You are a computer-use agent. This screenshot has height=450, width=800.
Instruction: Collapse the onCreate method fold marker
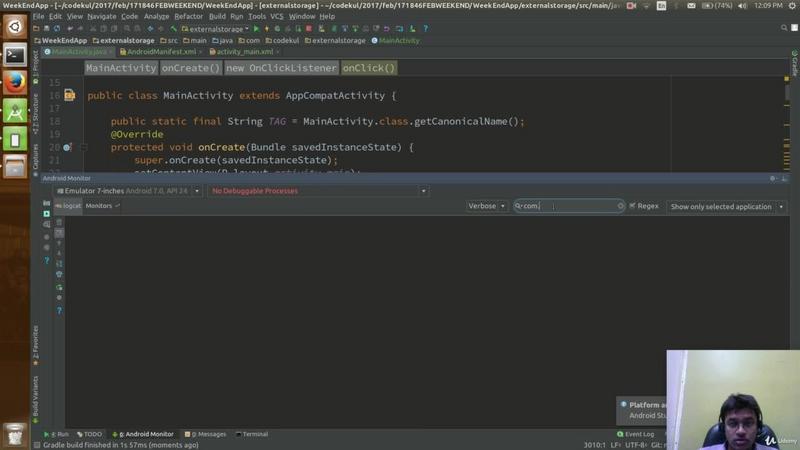[x=85, y=147]
